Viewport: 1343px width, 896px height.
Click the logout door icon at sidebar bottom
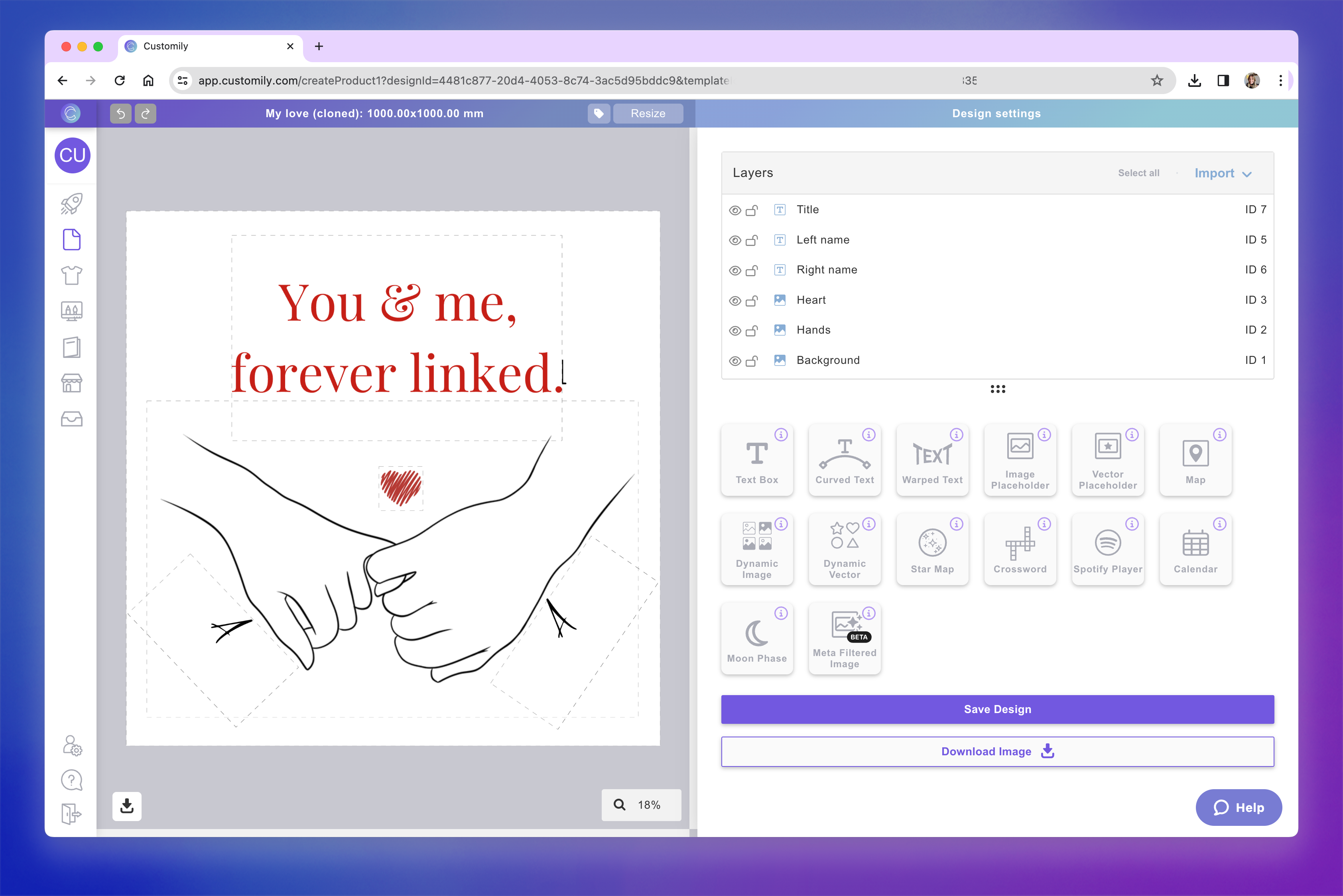pos(71,814)
